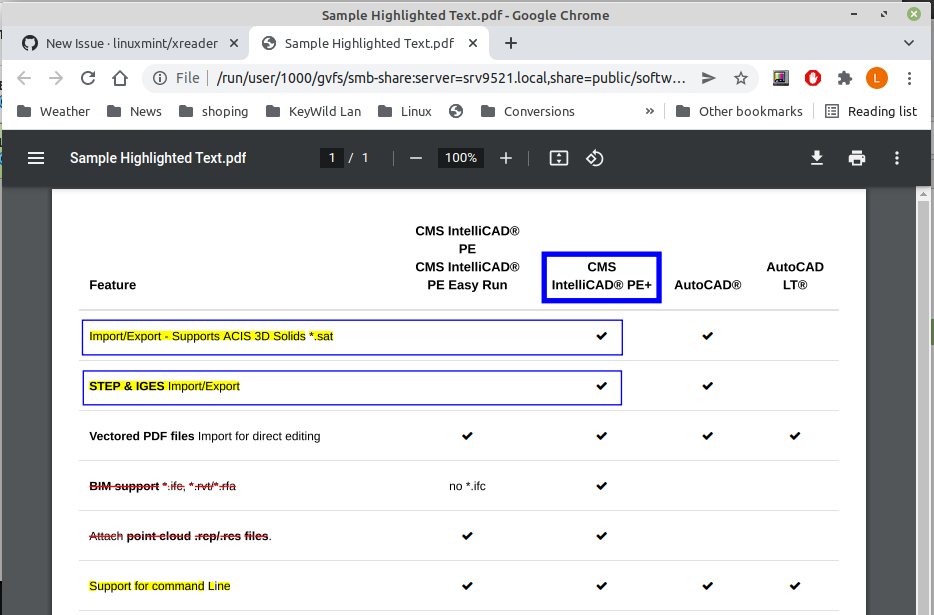Expand hidden bookmarks with double chevron

tap(649, 111)
